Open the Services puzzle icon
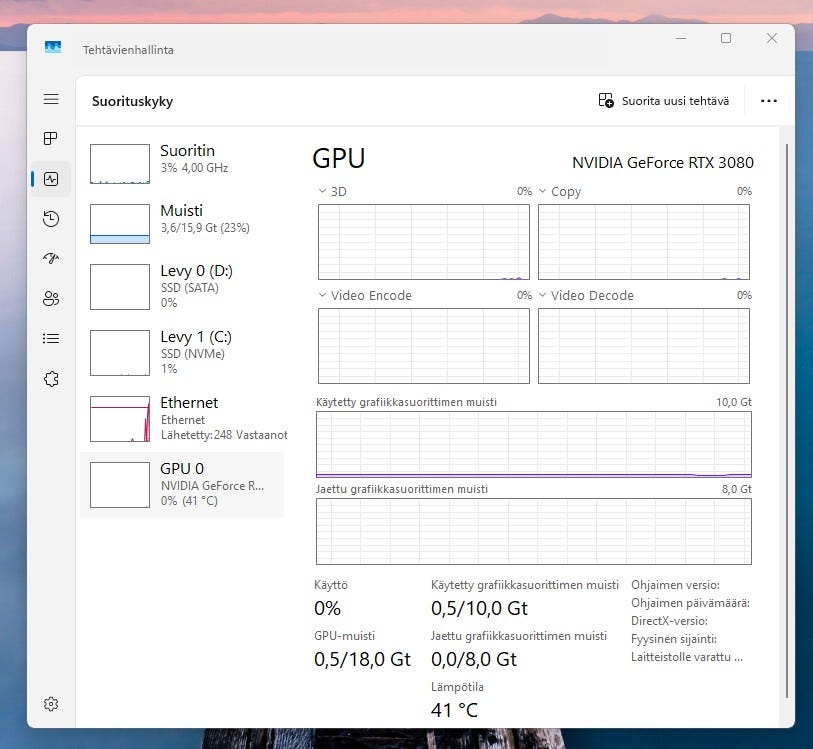This screenshot has width=813, height=749. click(x=51, y=379)
